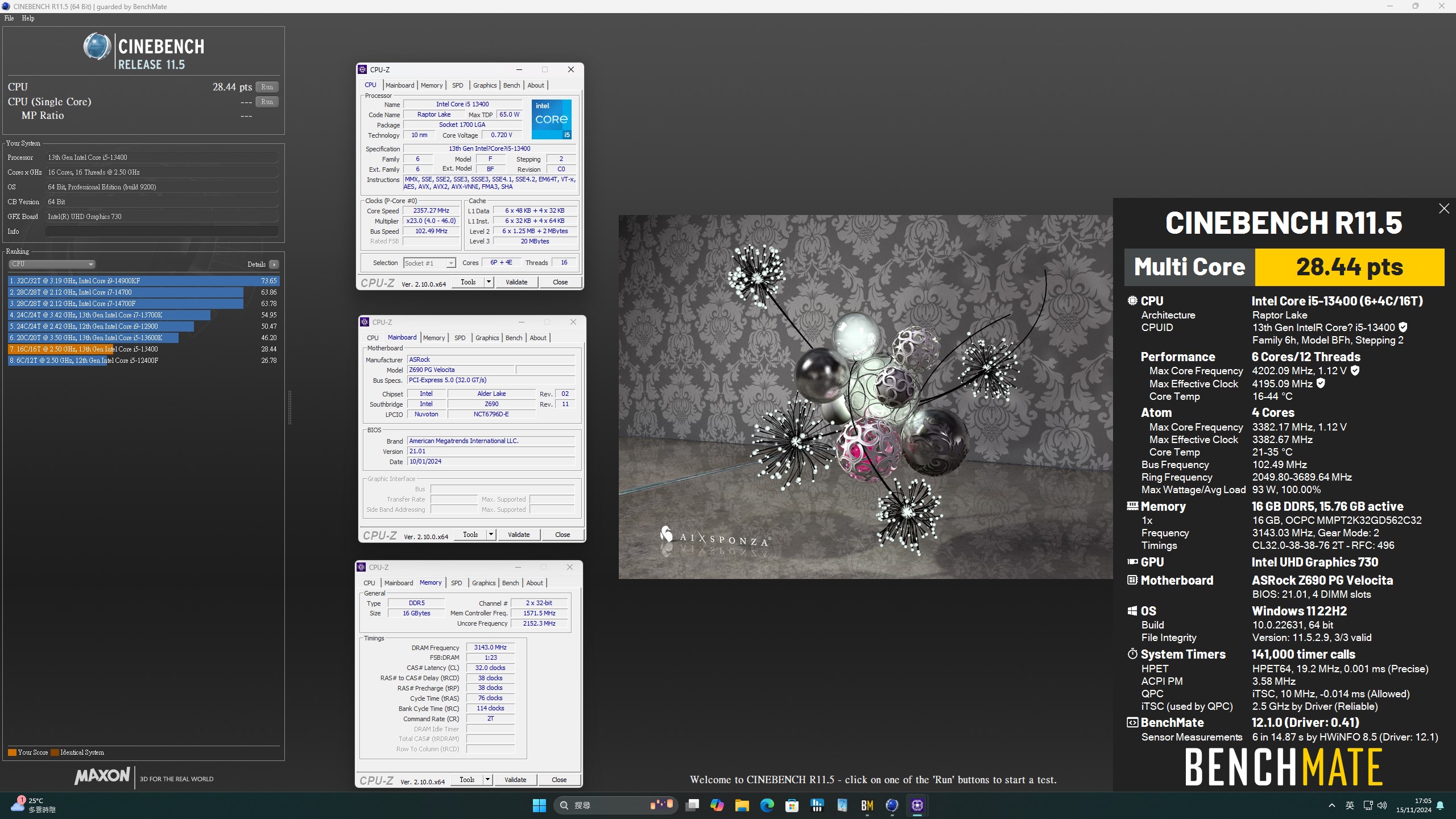
Task: Open Socket #1 selection dropdown in CPU-Z
Action: 429,263
